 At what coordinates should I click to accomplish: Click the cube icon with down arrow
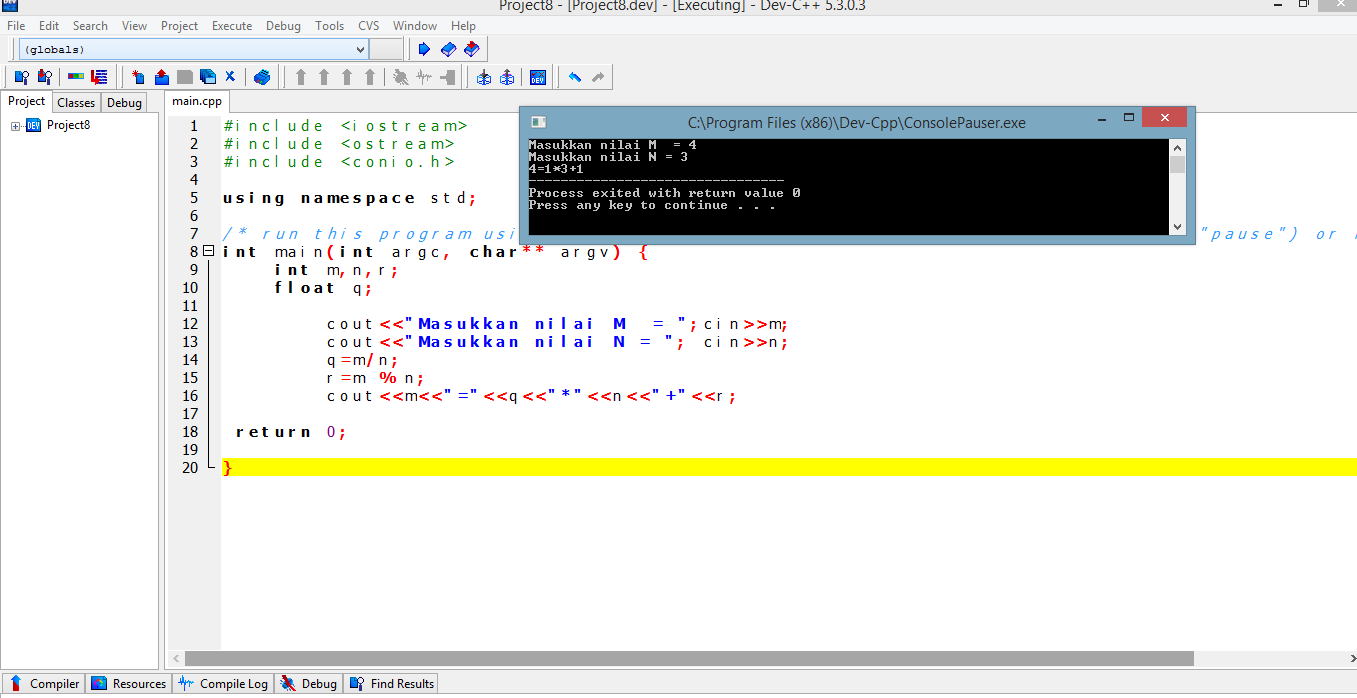[x=484, y=77]
